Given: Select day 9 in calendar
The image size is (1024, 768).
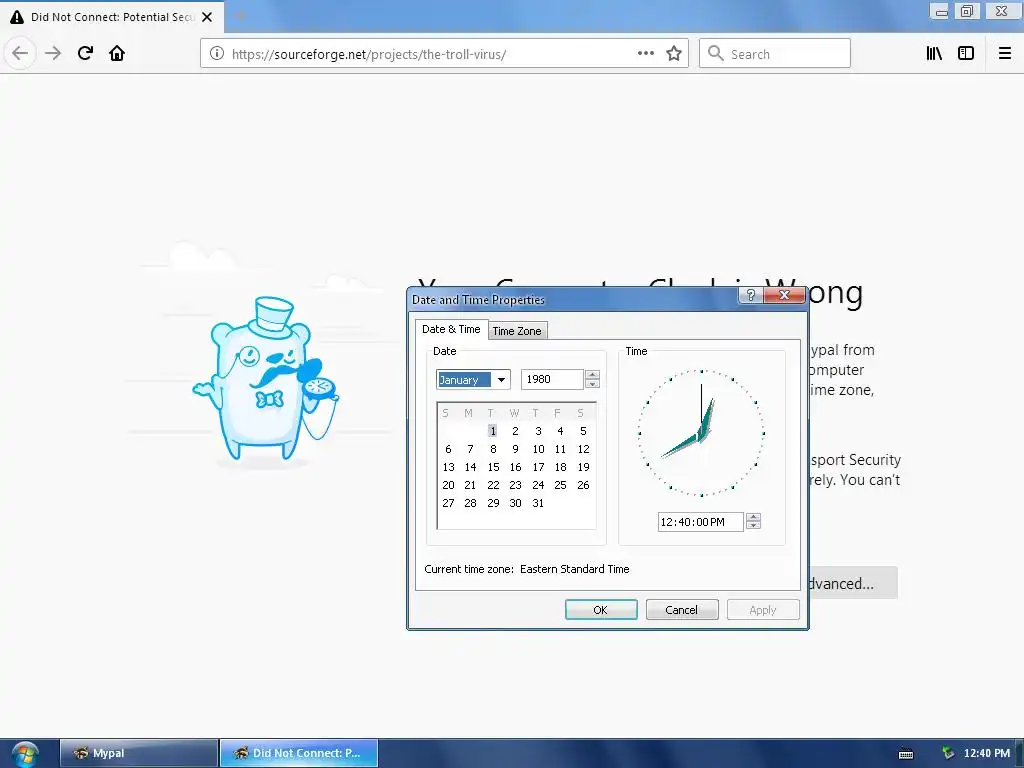Looking at the screenshot, I should pyautogui.click(x=515, y=449).
